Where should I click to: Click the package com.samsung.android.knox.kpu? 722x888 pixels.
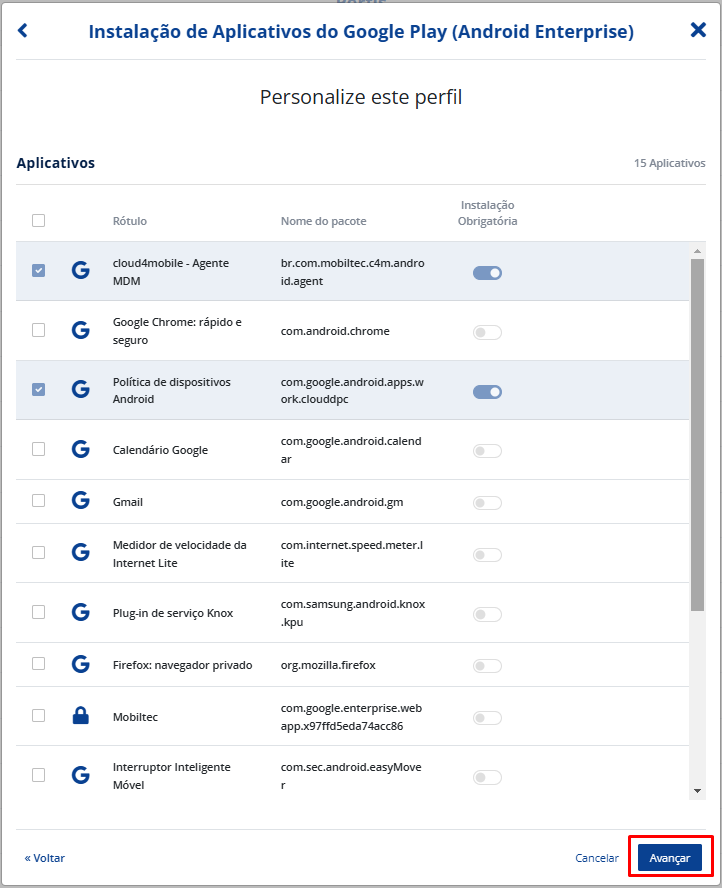tap(353, 613)
